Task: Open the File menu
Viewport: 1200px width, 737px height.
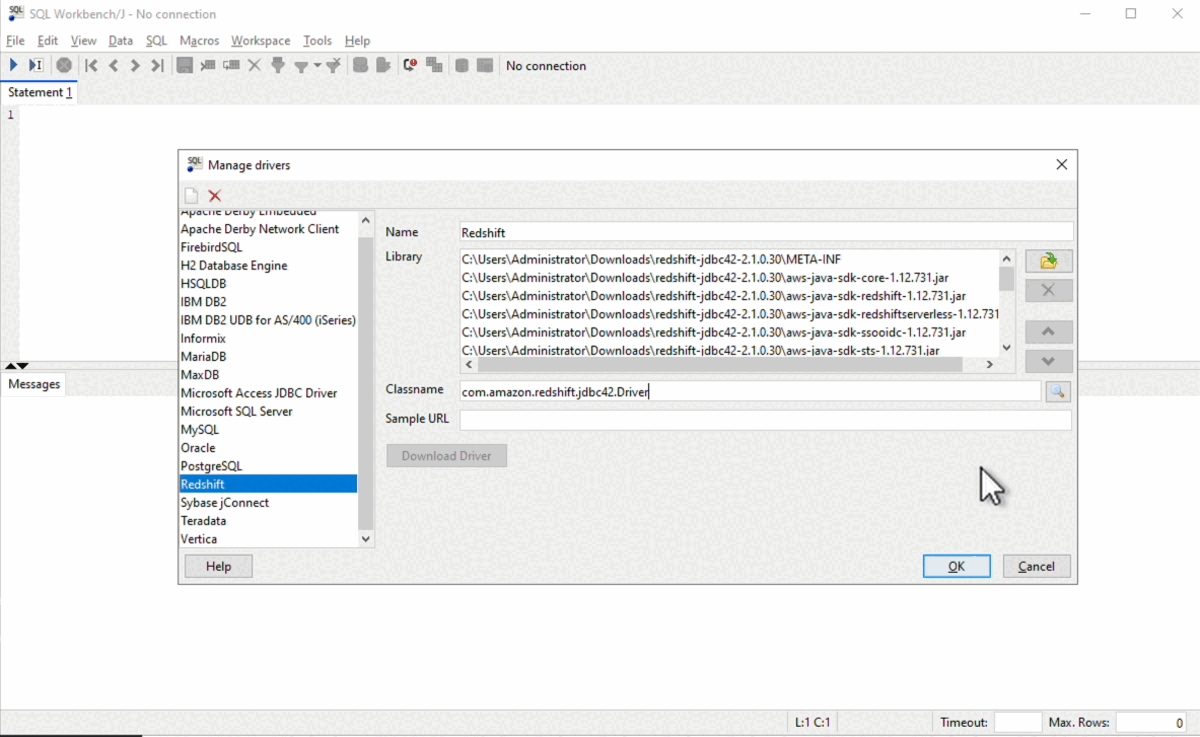Action: click(15, 40)
